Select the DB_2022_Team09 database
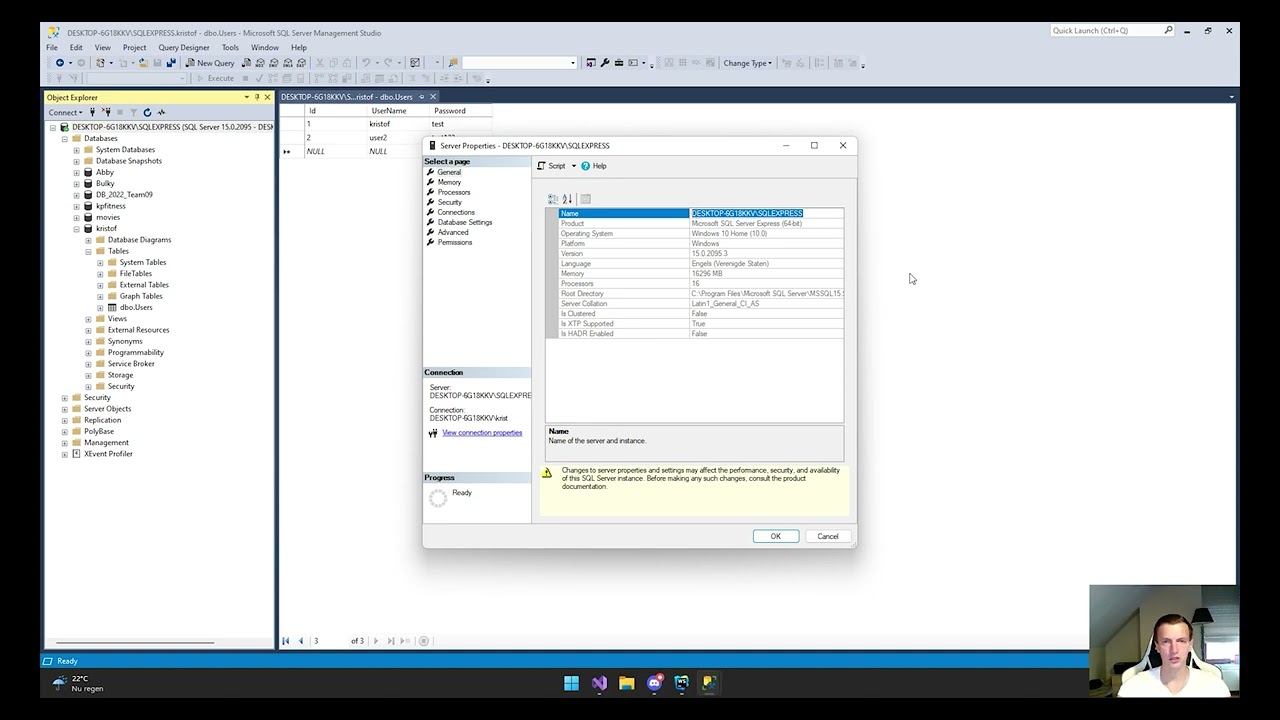The height and width of the screenshot is (720, 1280). coord(124,195)
